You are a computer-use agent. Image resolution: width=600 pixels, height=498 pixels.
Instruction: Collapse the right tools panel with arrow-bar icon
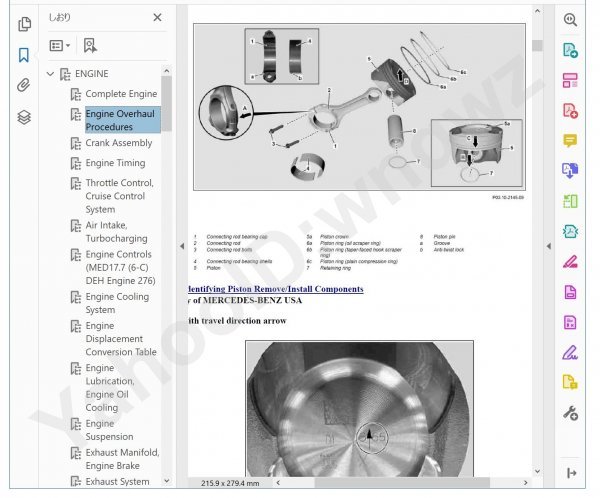point(571,473)
